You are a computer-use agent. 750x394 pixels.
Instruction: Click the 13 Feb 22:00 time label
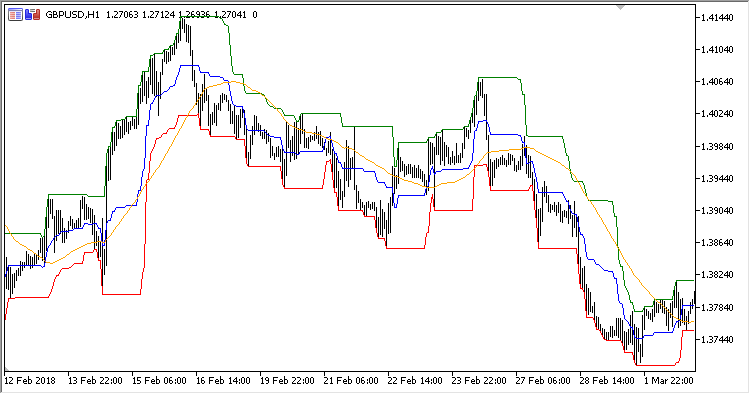tap(95, 381)
